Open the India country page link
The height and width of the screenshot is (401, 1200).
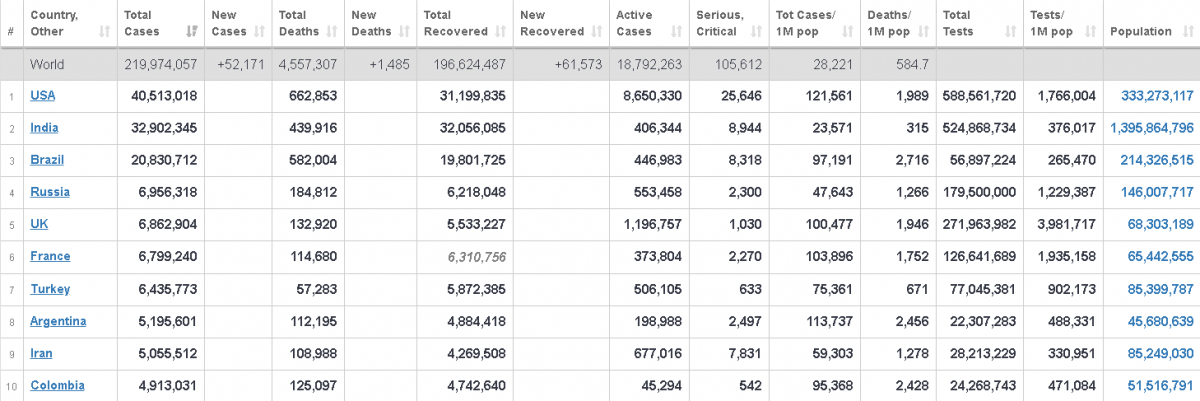(x=44, y=128)
